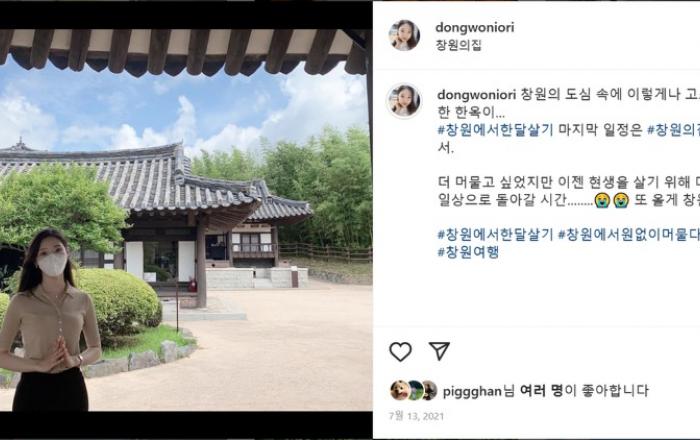Image resolution: width=700 pixels, height=440 pixels.
Task: Open the #창원여행 hashtag
Action: point(468,252)
